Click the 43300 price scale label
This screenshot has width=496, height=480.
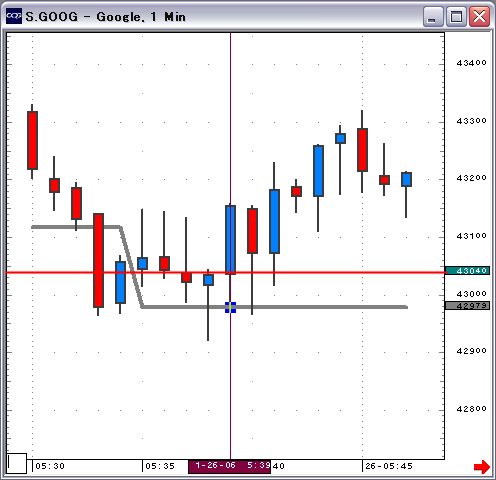point(471,121)
